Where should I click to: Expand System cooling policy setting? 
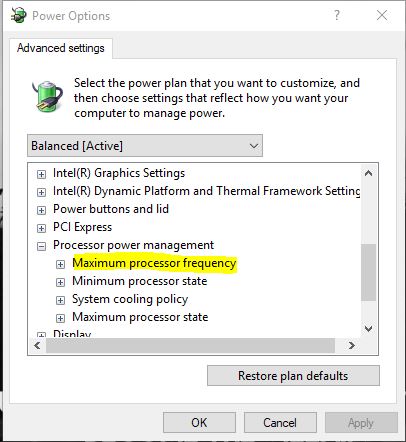point(60,300)
